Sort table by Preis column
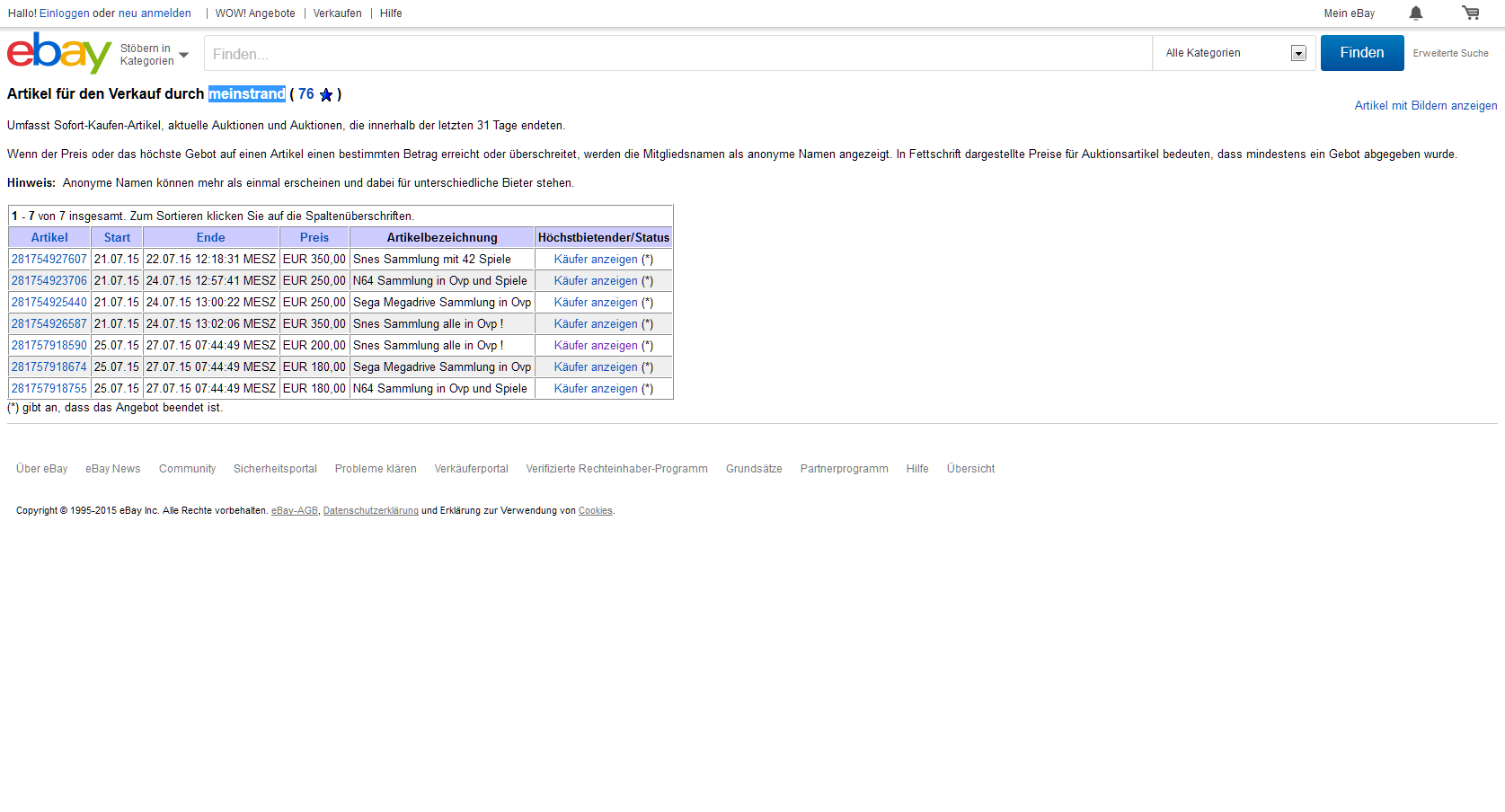Image resolution: width=1505 pixels, height=812 pixels. 314,237
